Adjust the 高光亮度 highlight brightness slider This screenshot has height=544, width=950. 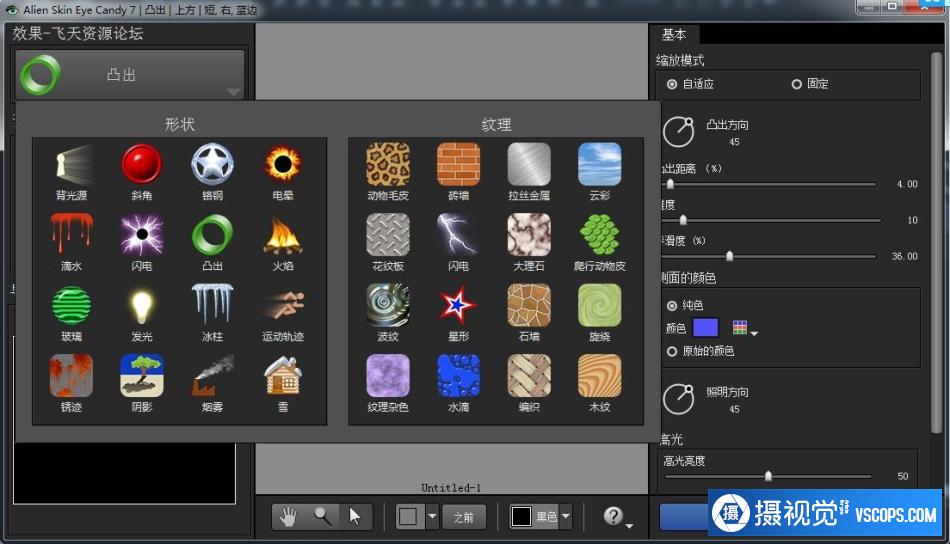(768, 477)
